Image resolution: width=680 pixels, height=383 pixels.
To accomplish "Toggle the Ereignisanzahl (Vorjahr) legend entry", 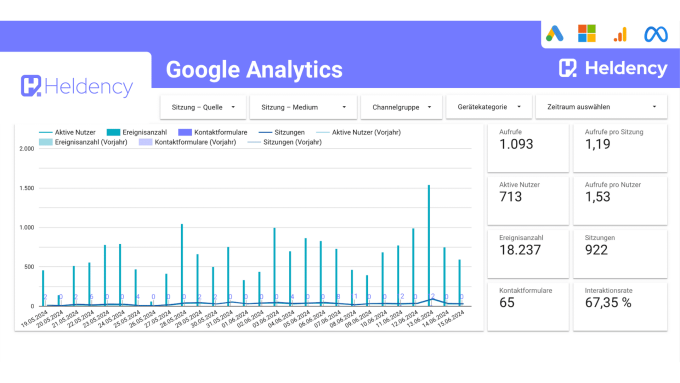I will coord(83,142).
